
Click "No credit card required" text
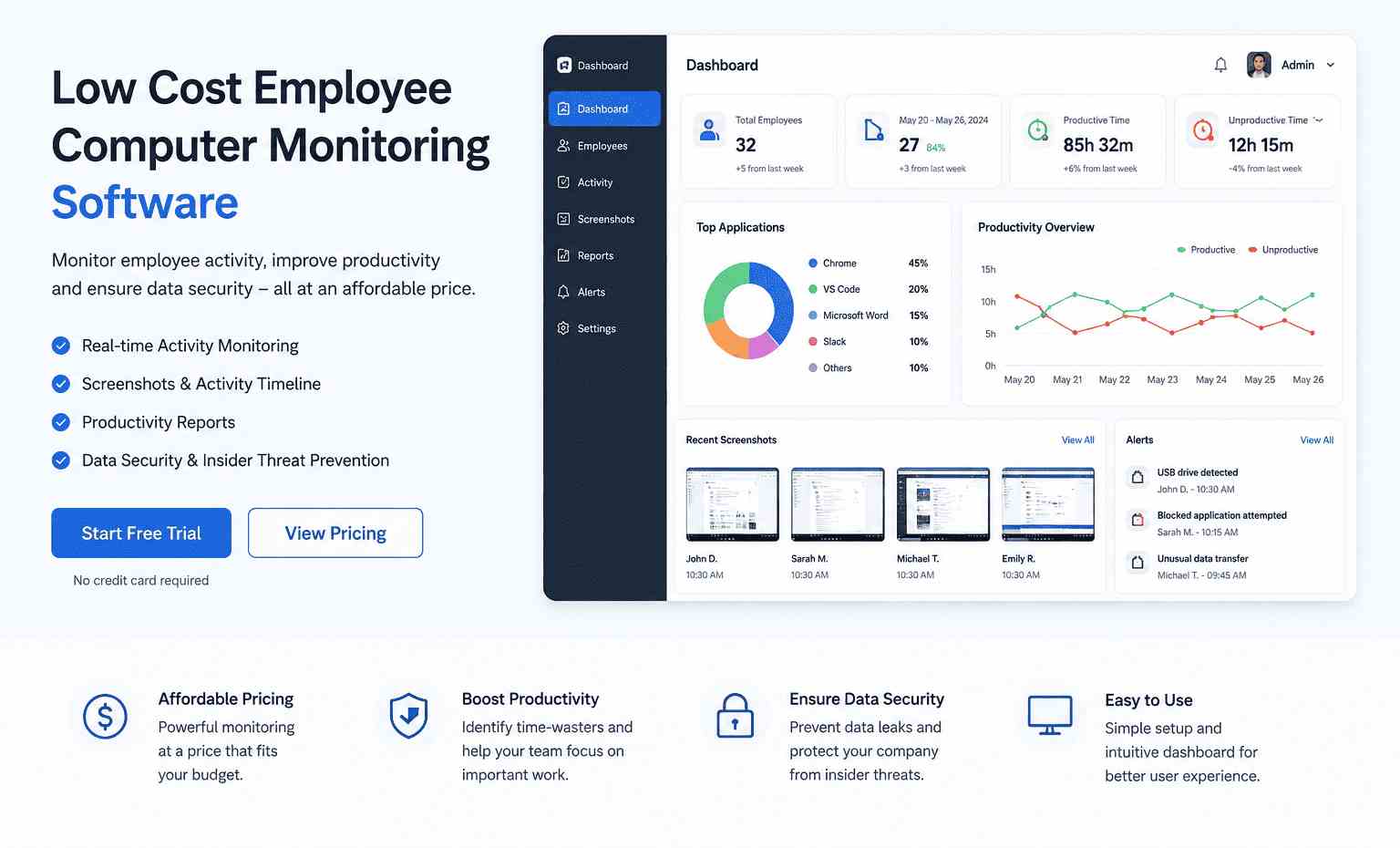141,580
